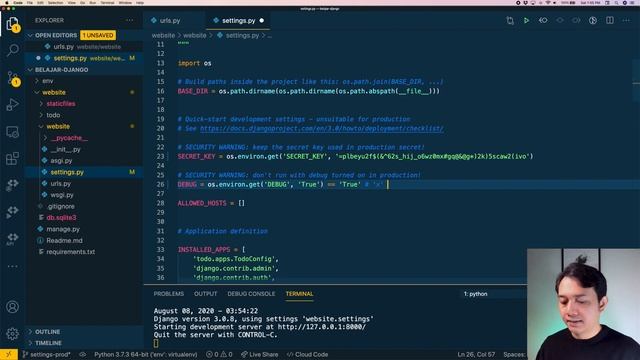This screenshot has width=640, height=360.
Task: Select settings.py under Open Editors
Action: point(84,58)
